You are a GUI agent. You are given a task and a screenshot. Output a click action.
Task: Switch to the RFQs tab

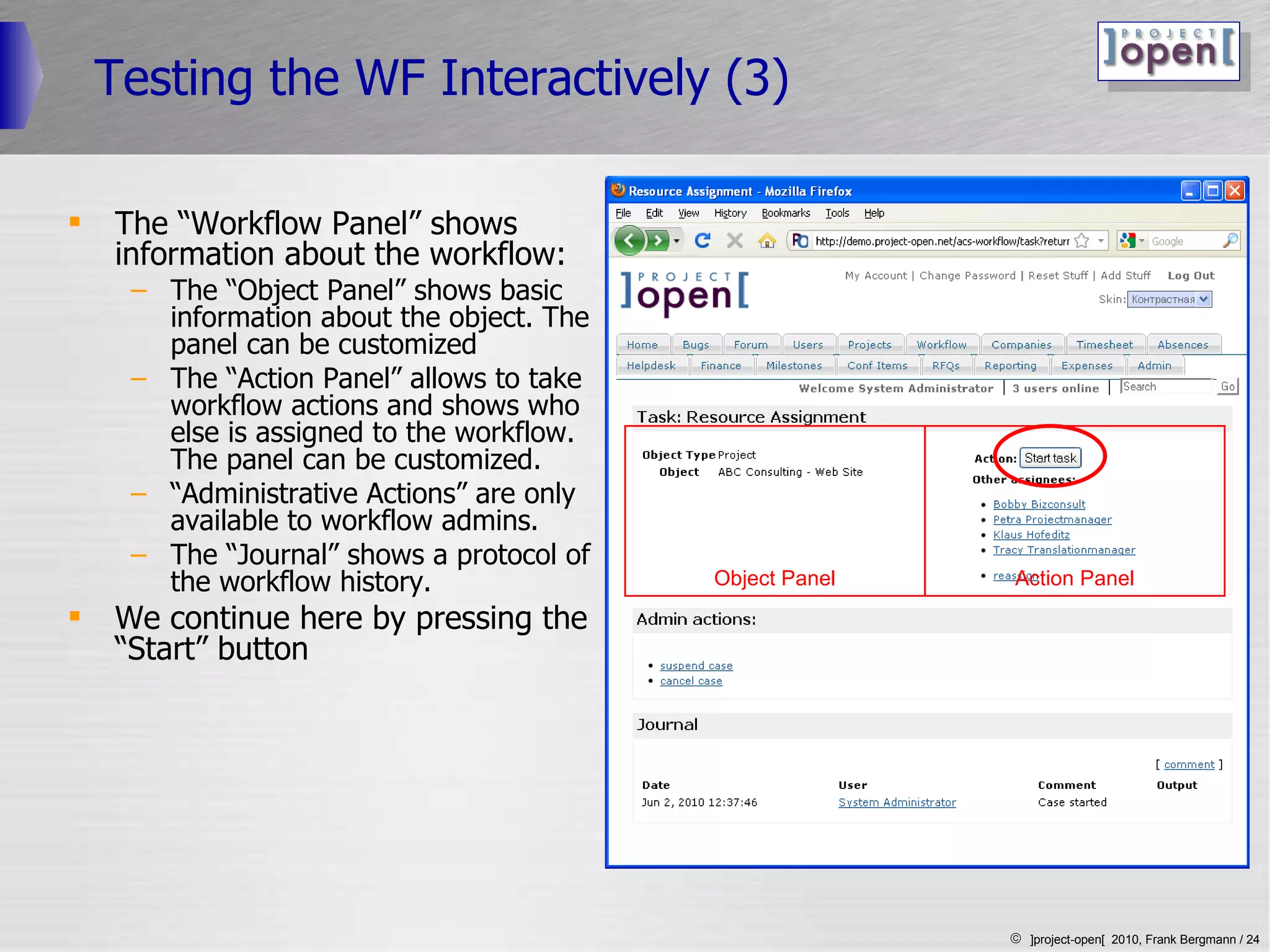pos(946,366)
